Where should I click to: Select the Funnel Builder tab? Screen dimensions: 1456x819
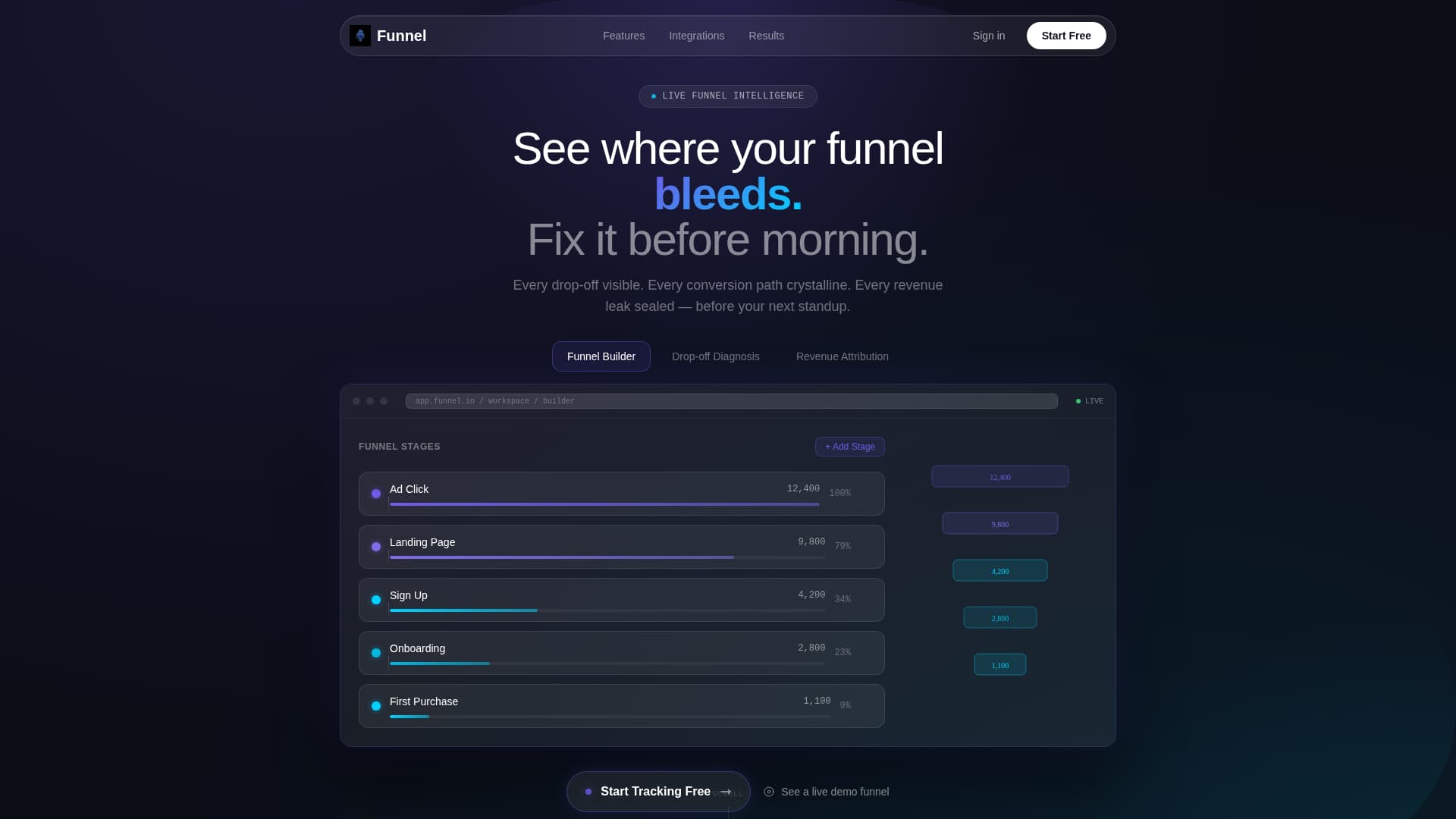coord(601,356)
